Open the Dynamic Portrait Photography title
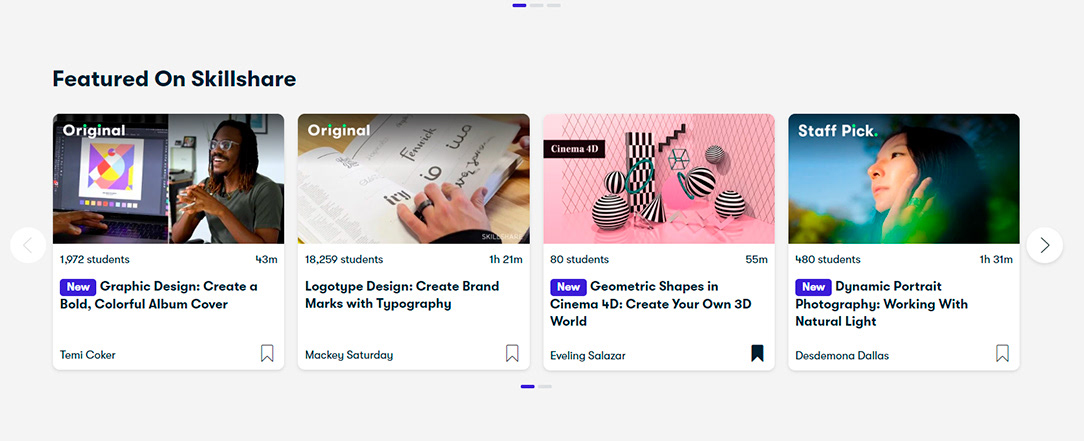 881,304
